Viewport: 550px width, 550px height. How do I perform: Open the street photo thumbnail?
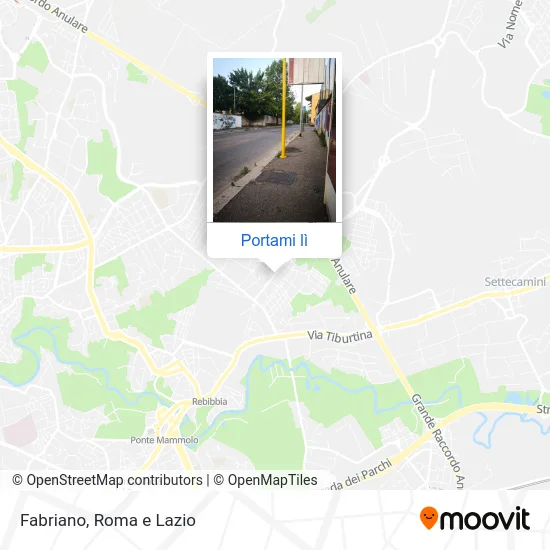[x=274, y=140]
